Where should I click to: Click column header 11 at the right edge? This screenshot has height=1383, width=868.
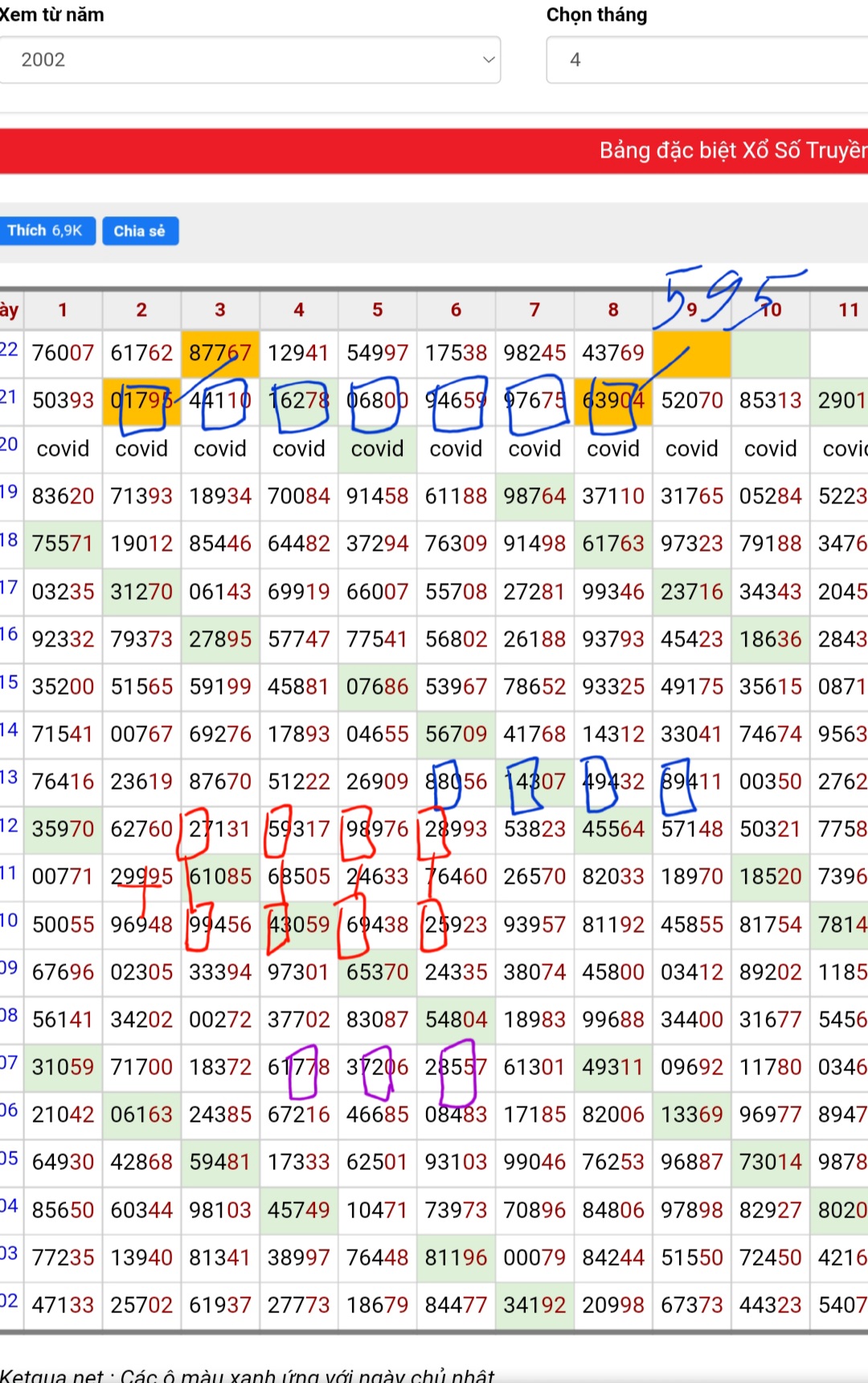pyautogui.click(x=847, y=310)
